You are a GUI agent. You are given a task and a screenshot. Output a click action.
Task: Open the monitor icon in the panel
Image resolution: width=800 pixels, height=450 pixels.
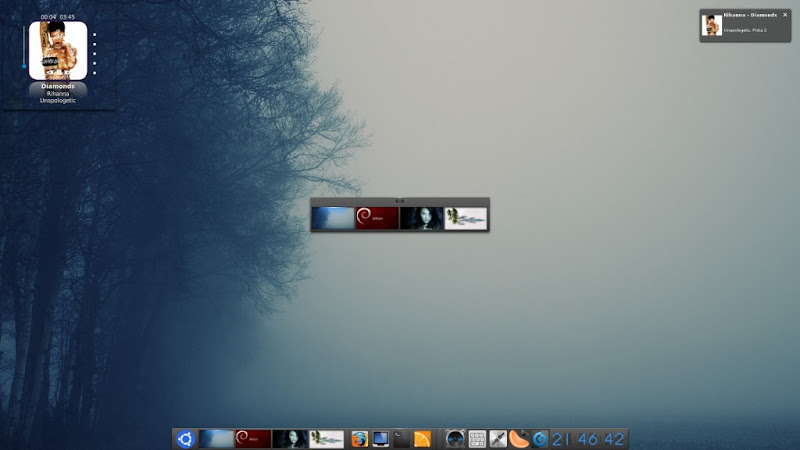click(380, 439)
